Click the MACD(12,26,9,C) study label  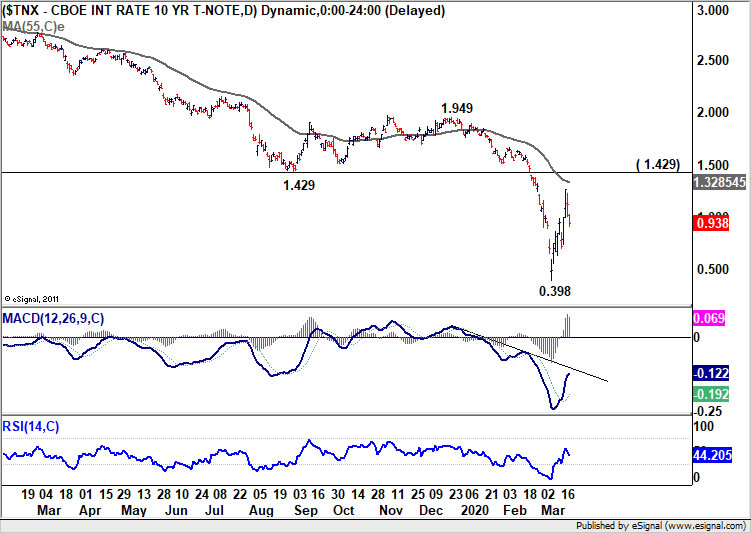53,318
